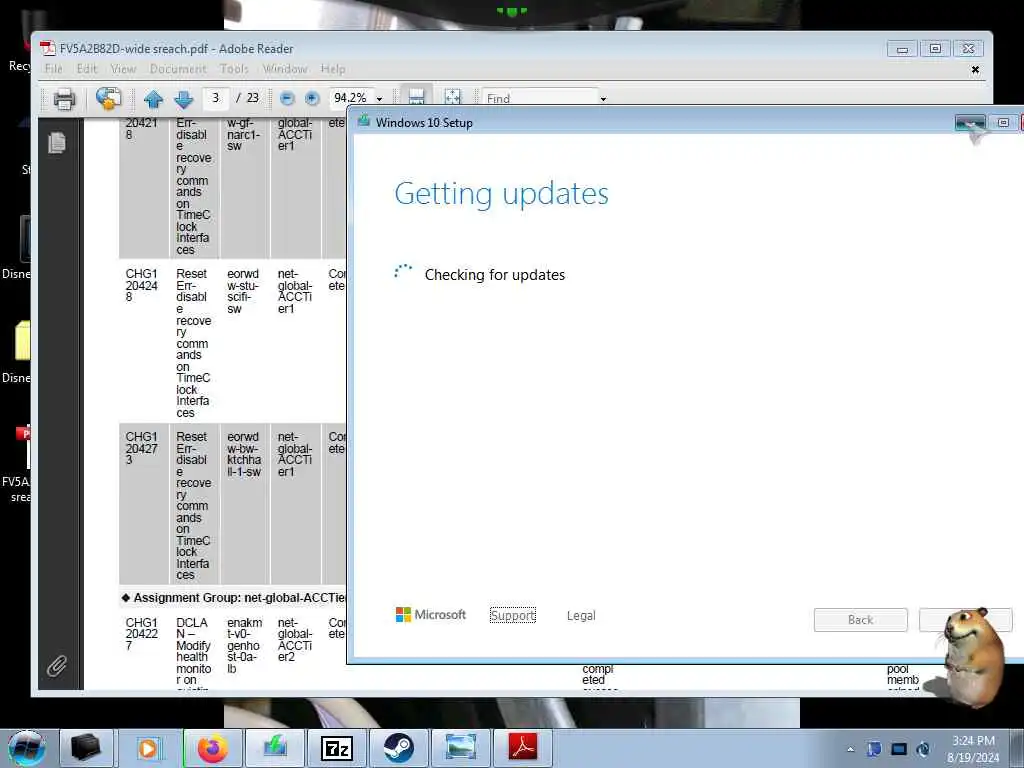Minimize the Windows 10 Setup window
Screen dimensions: 1024x768
tap(970, 122)
